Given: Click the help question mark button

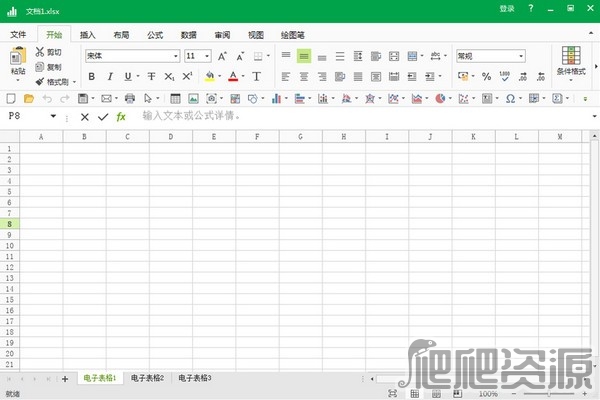Looking at the screenshot, I should click(x=531, y=8).
